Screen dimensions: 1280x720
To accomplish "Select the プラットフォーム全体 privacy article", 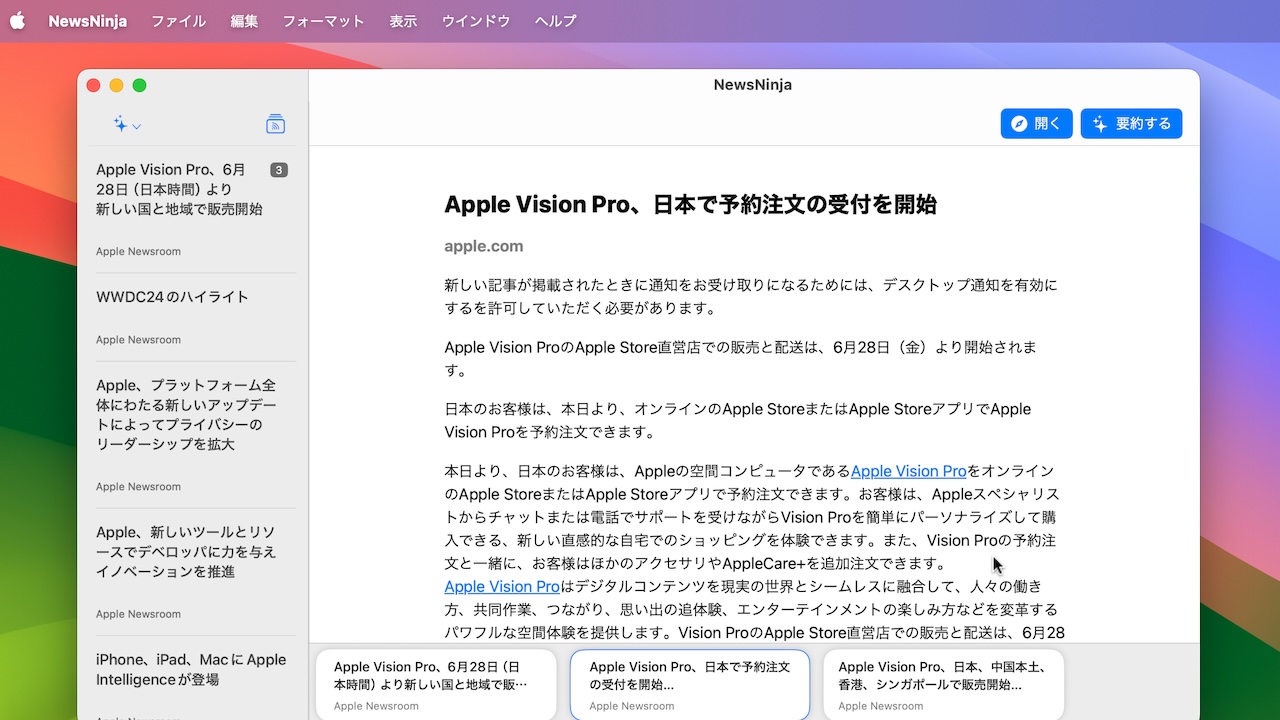I will pos(196,434).
